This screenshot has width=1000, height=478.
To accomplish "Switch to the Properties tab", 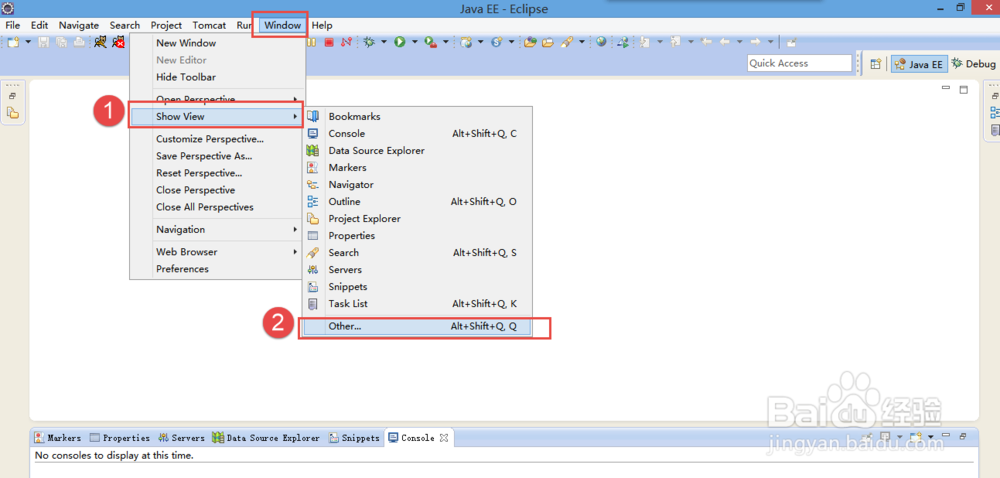I will click(x=120, y=438).
